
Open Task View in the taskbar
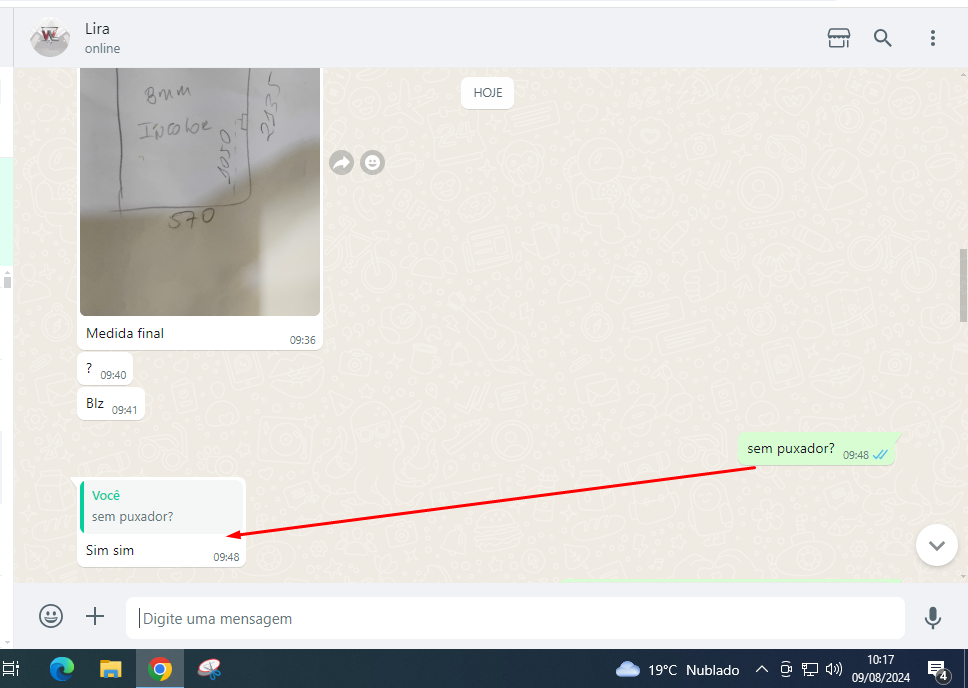(11, 669)
